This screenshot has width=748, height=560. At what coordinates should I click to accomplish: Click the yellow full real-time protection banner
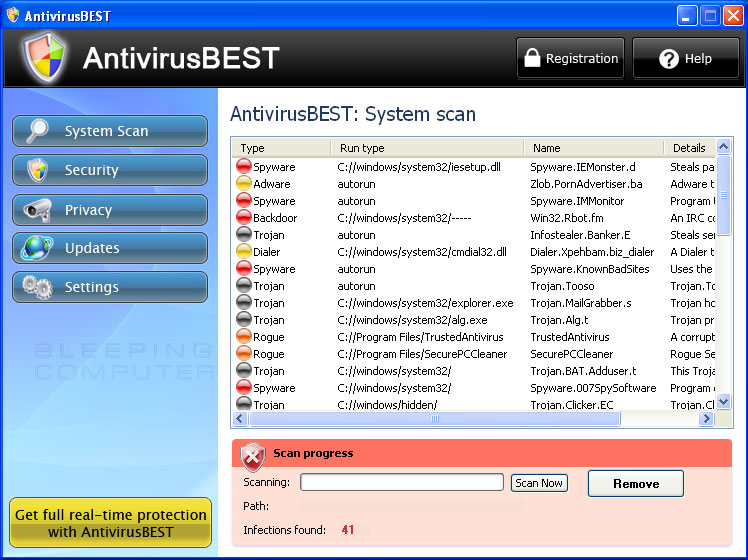[x=111, y=523]
